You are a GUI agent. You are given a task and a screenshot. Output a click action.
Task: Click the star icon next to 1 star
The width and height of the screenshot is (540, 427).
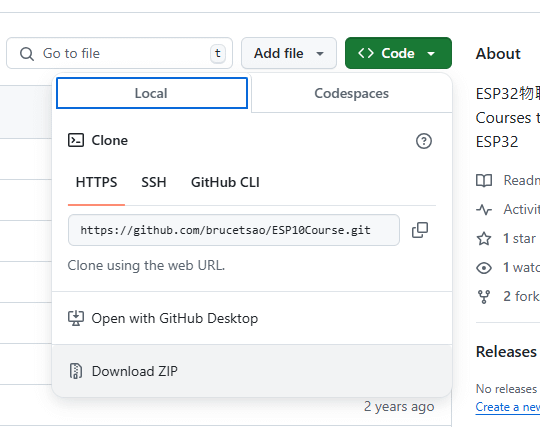click(x=484, y=238)
